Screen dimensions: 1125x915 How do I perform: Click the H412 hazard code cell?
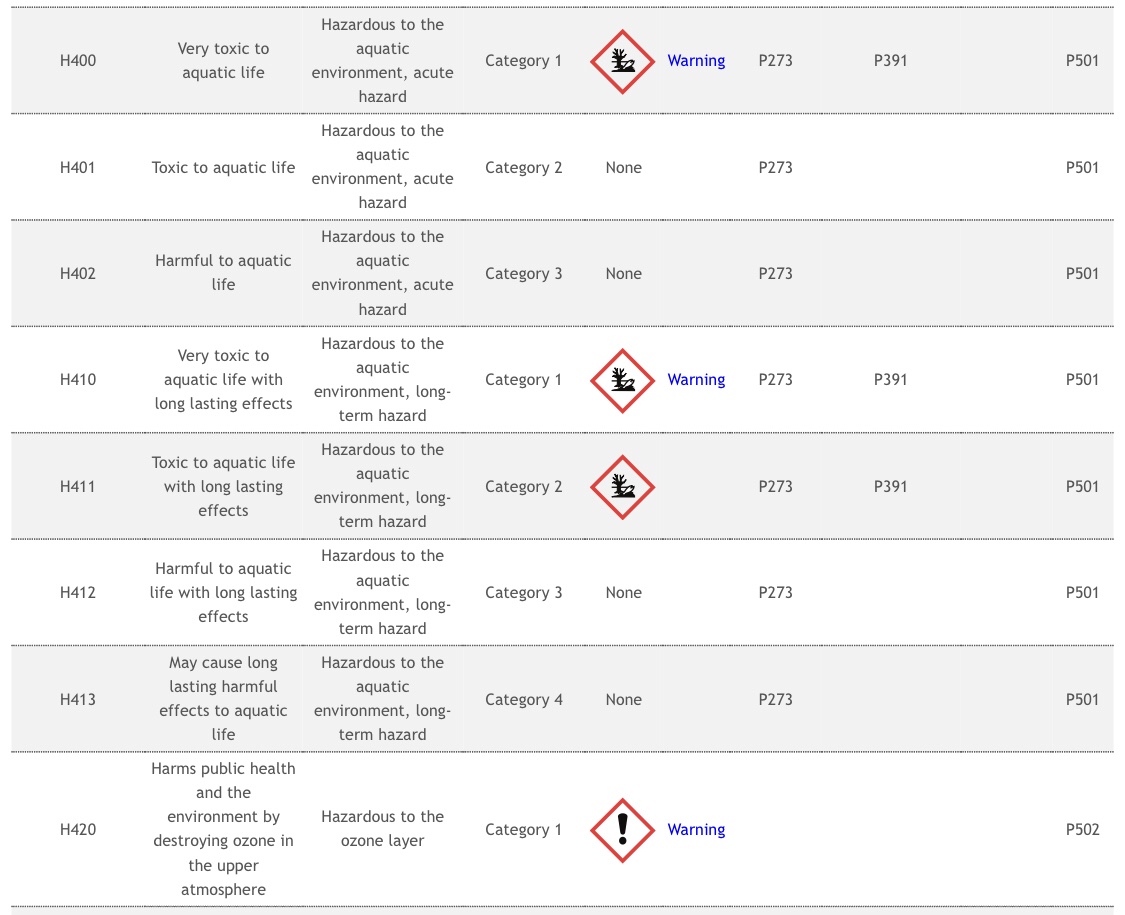(78, 593)
